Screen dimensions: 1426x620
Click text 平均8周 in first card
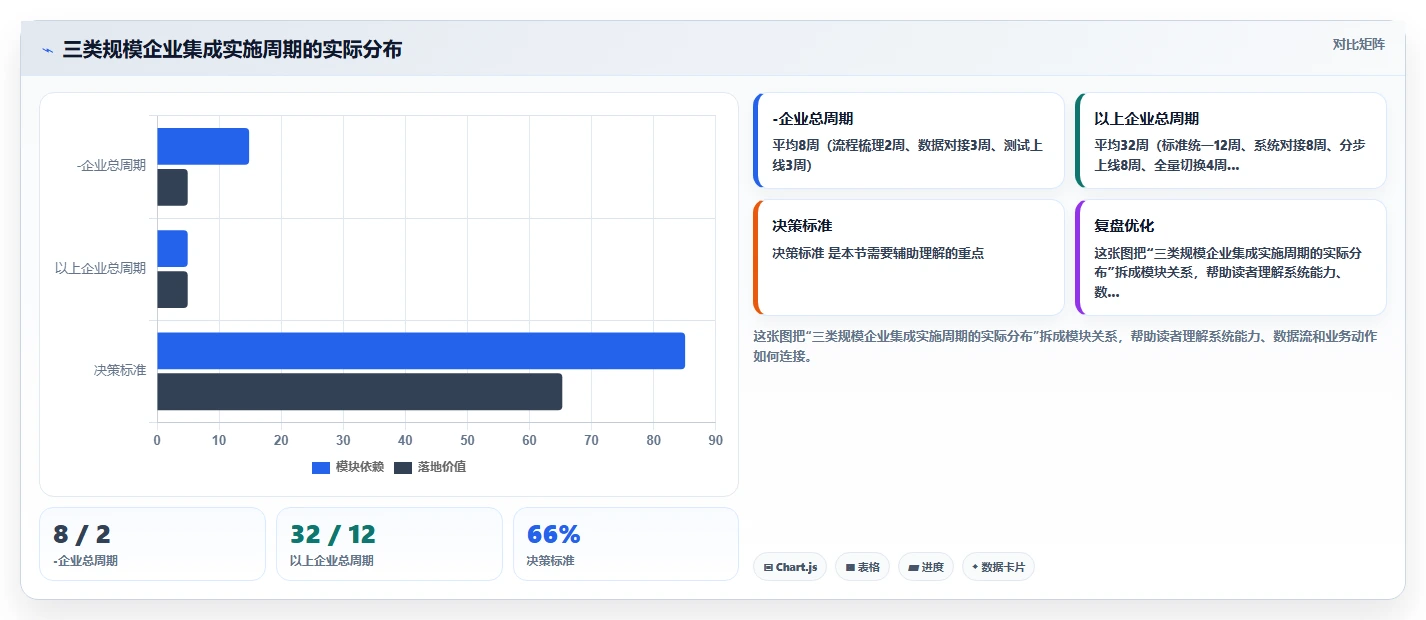(795, 146)
